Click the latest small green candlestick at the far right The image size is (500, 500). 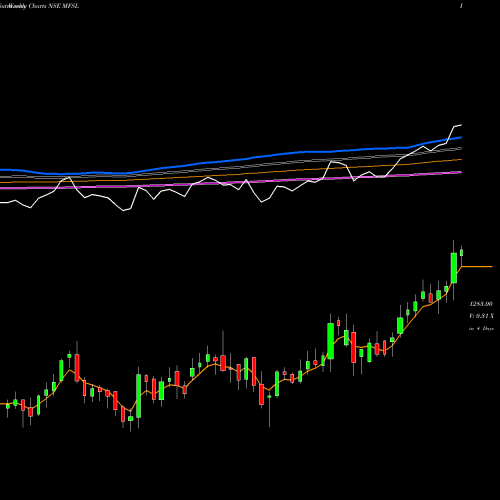point(462,252)
